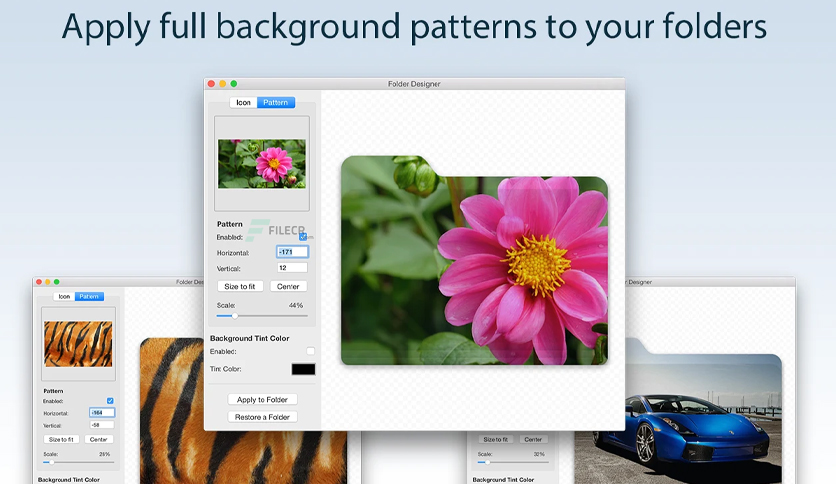This screenshot has width=836, height=484.
Task: Select the Pattern tab in tiger window
Action: tap(89, 296)
